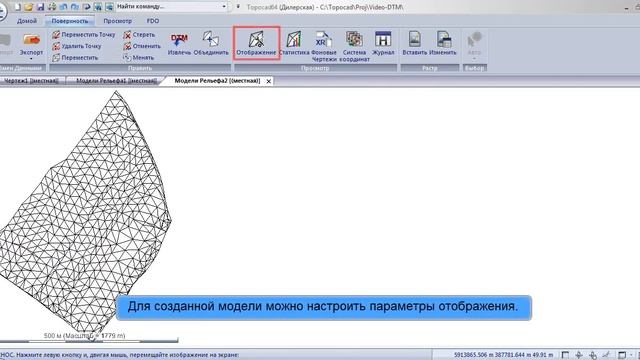The image size is (640, 360).
Task: Click the snap crosshair status bar icon
Action: (579, 355)
